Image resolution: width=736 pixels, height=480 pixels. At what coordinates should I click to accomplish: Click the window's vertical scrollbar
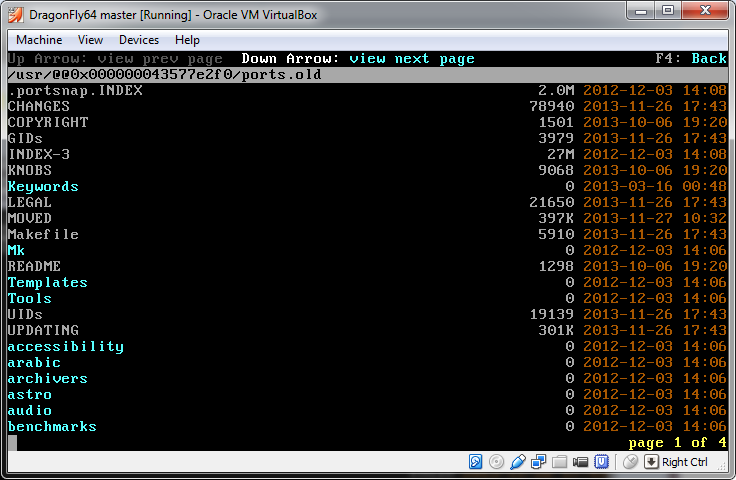731,250
